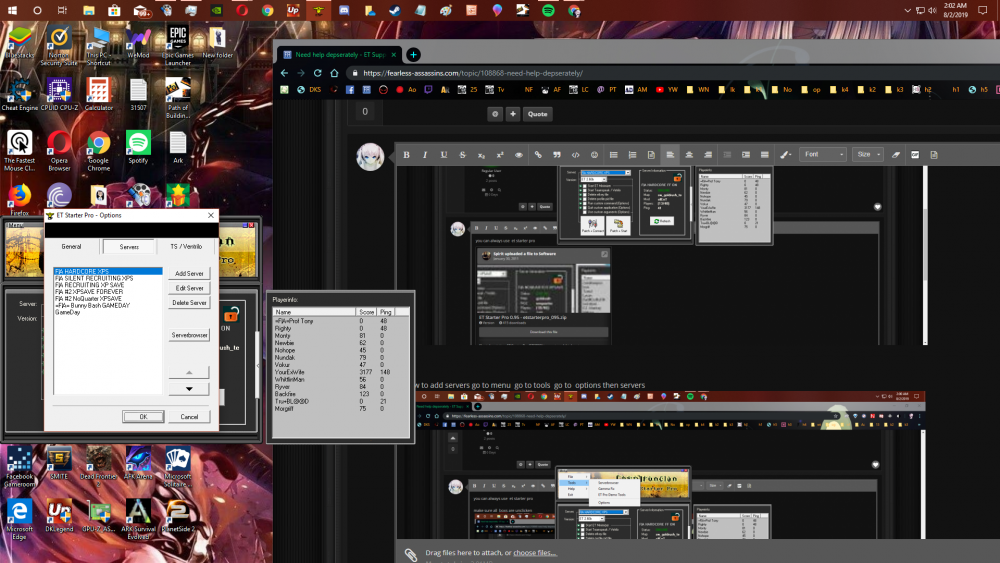Image resolution: width=1000 pixels, height=563 pixels.
Task: Toggle strikethrough in the forum editor toolbar
Action: pyautogui.click(x=462, y=155)
